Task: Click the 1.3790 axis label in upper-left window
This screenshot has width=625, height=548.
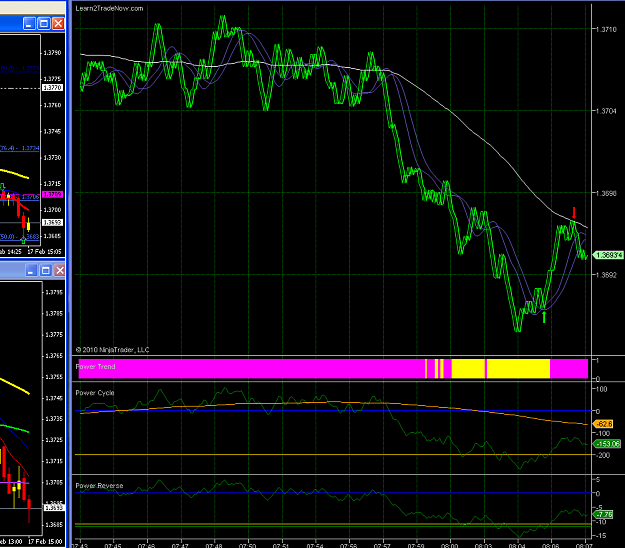Action: (53, 53)
